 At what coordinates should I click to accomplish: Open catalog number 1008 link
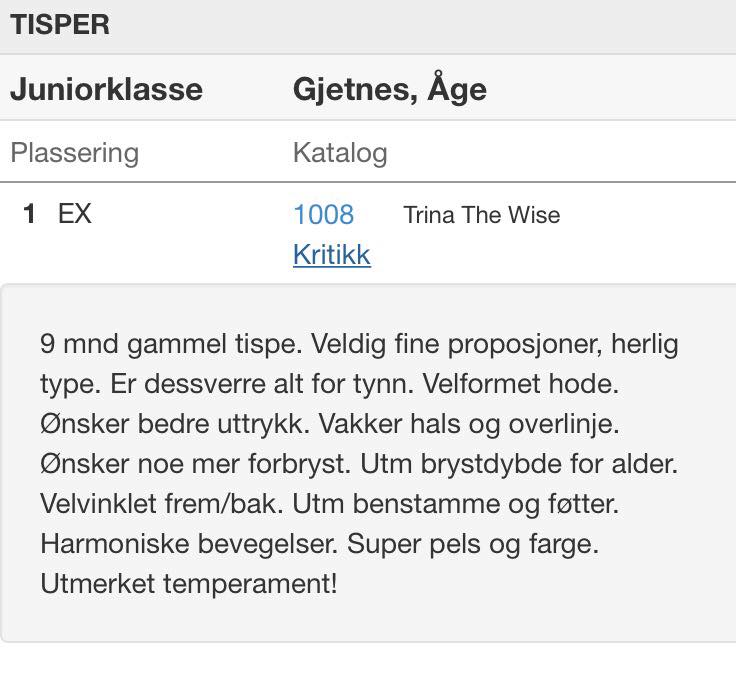[x=323, y=215]
